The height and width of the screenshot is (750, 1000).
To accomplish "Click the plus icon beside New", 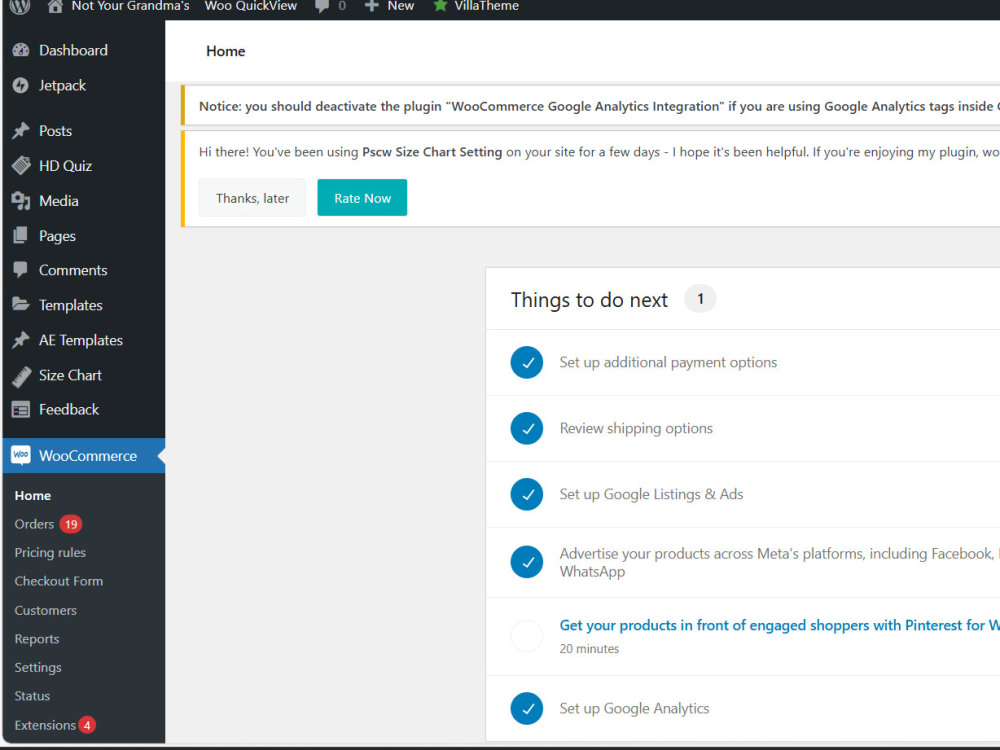I will pyautogui.click(x=372, y=6).
